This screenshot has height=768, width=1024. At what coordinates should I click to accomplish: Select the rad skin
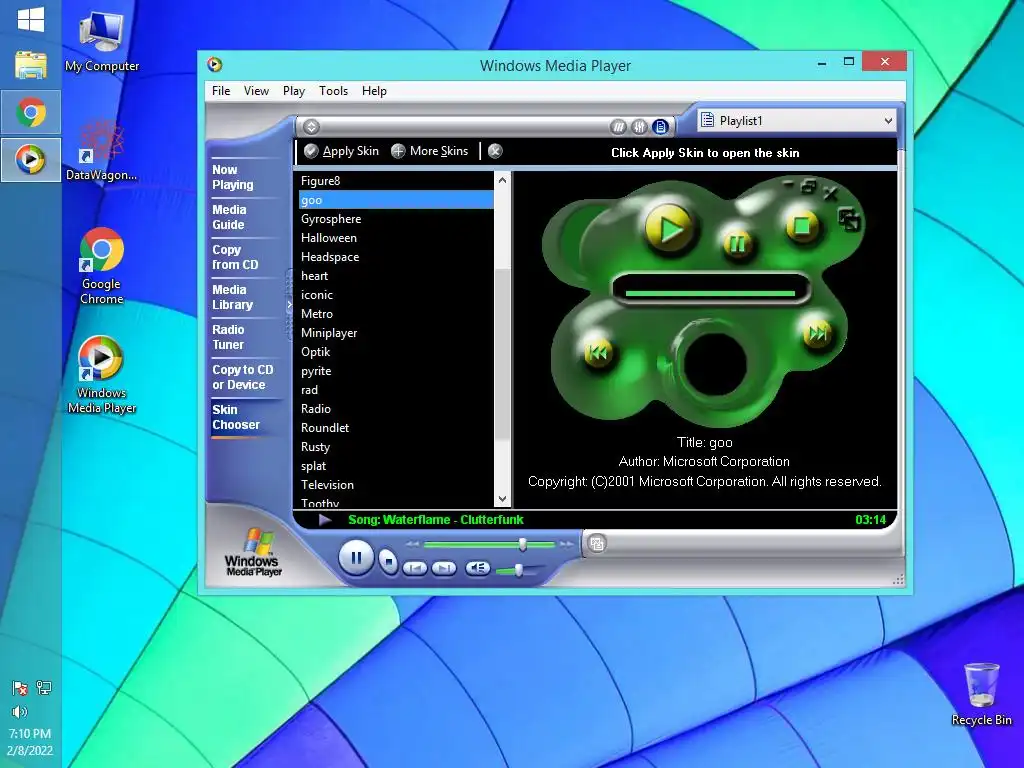(396, 389)
